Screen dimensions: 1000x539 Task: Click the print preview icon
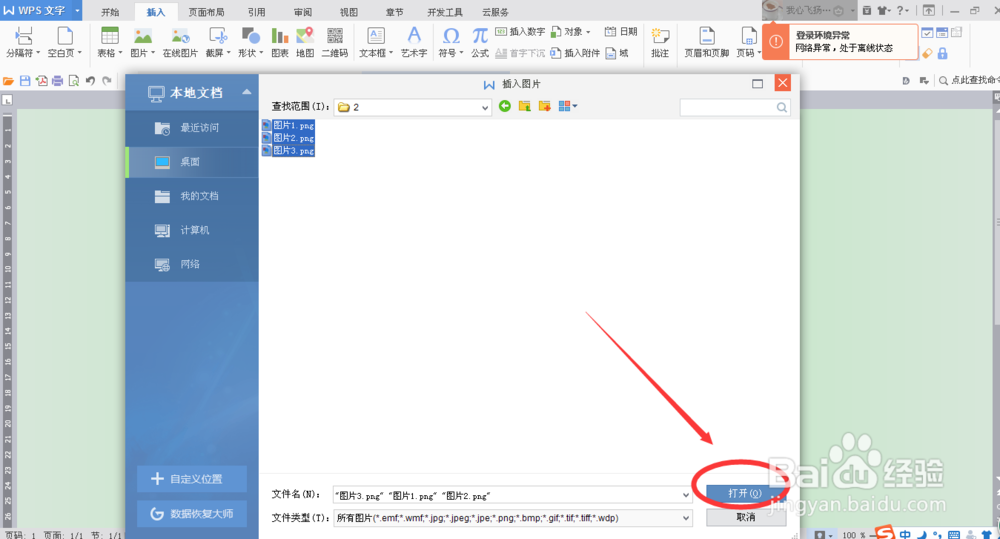74,81
